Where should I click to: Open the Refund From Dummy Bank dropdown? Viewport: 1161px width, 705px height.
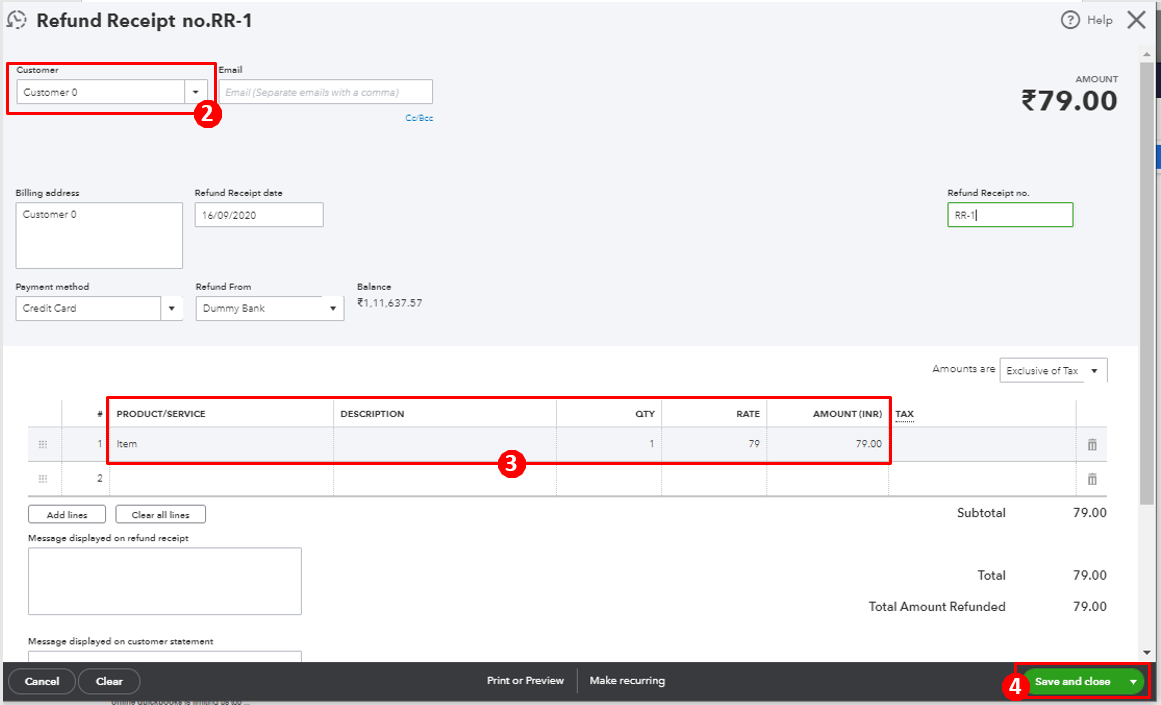click(270, 308)
